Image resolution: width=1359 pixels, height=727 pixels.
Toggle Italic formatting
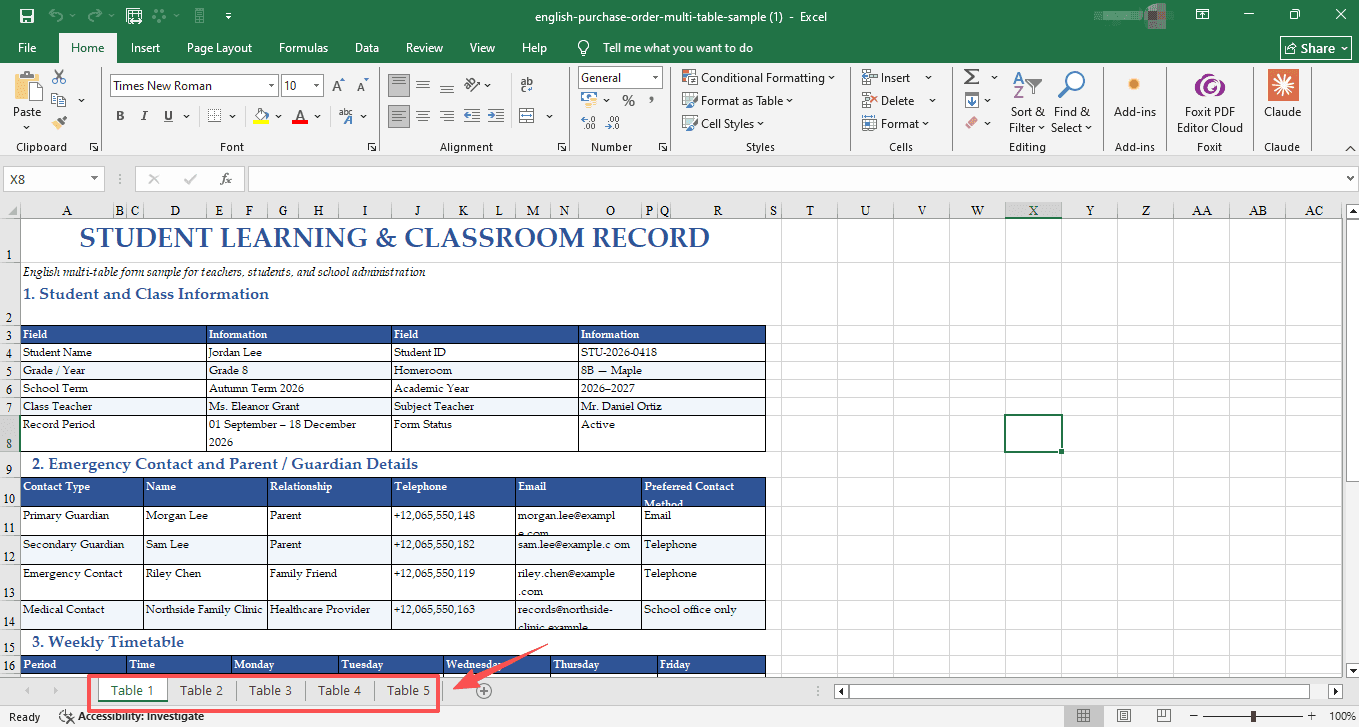(144, 116)
